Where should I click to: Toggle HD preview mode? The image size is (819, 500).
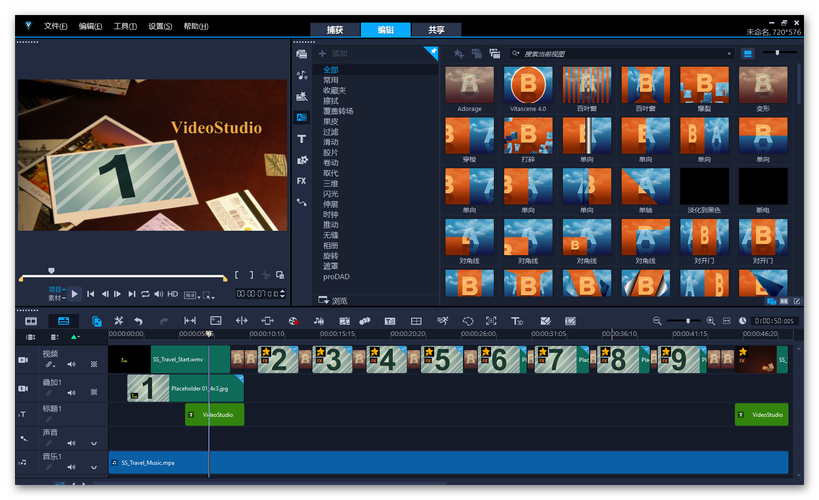[x=173, y=294]
